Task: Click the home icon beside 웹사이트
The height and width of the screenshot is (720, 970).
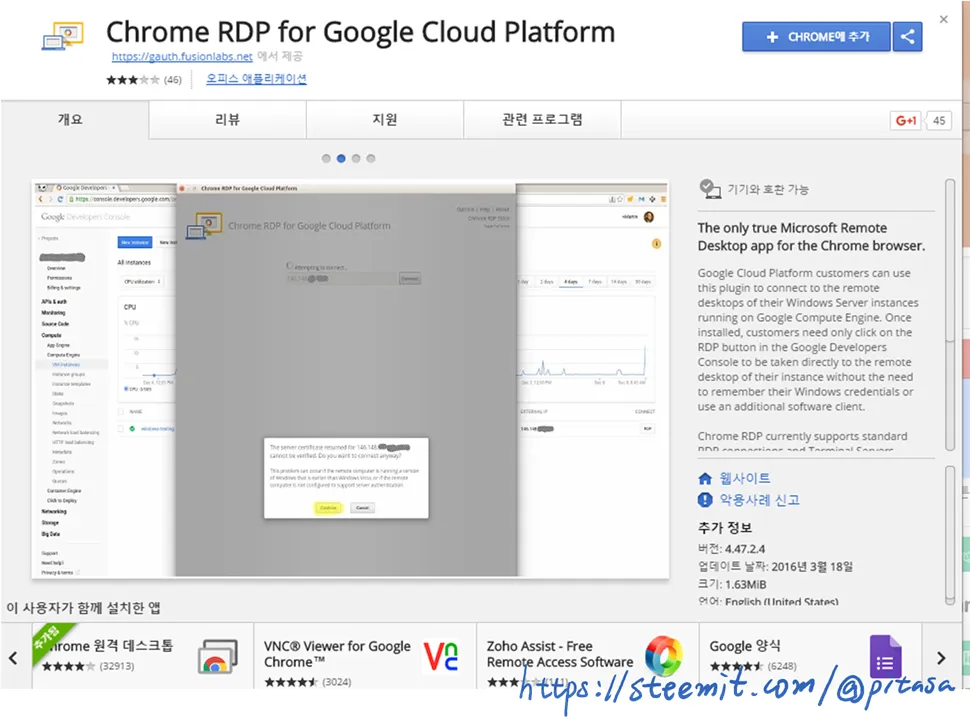Action: [x=705, y=479]
